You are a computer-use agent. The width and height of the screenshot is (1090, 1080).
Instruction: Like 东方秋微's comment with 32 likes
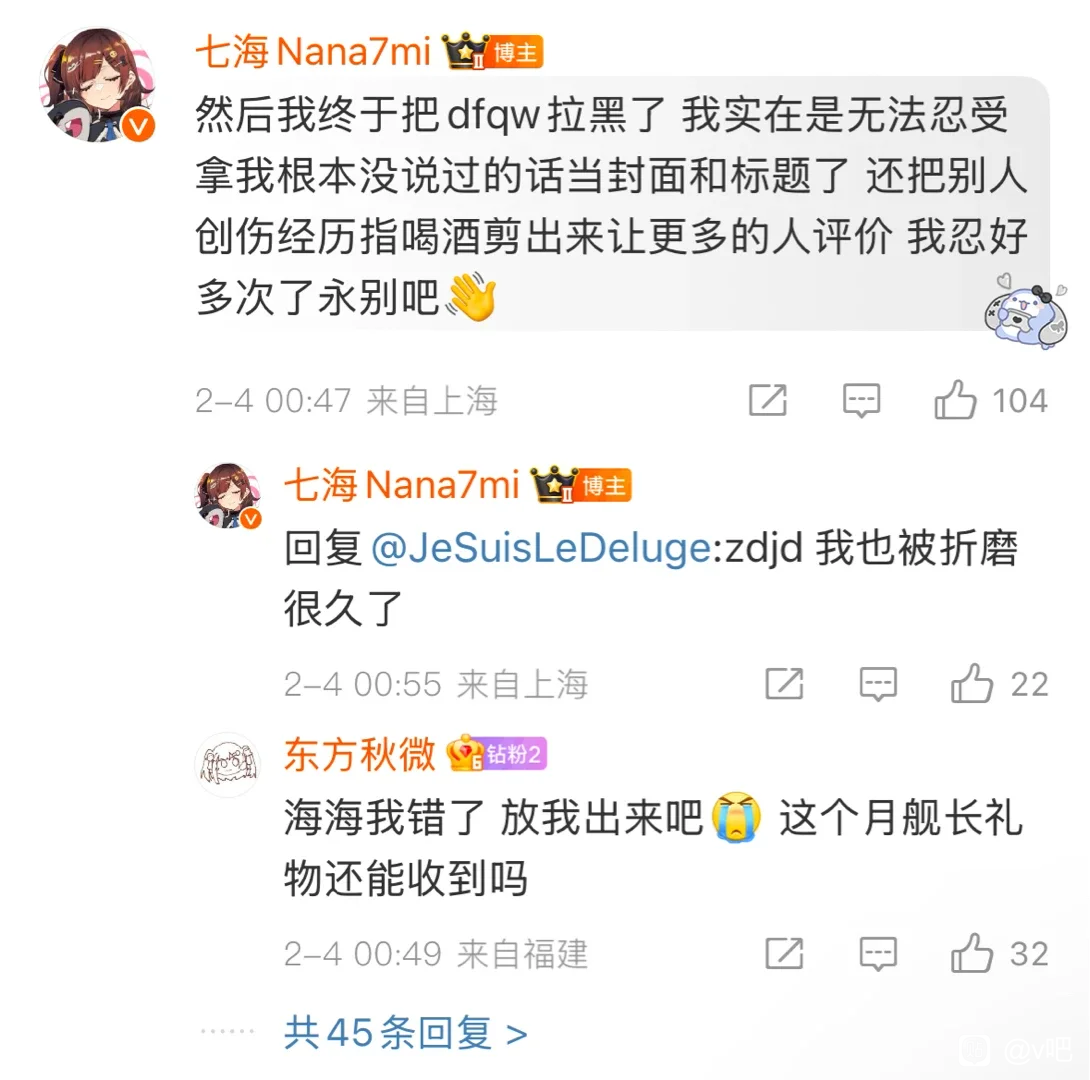(999, 954)
